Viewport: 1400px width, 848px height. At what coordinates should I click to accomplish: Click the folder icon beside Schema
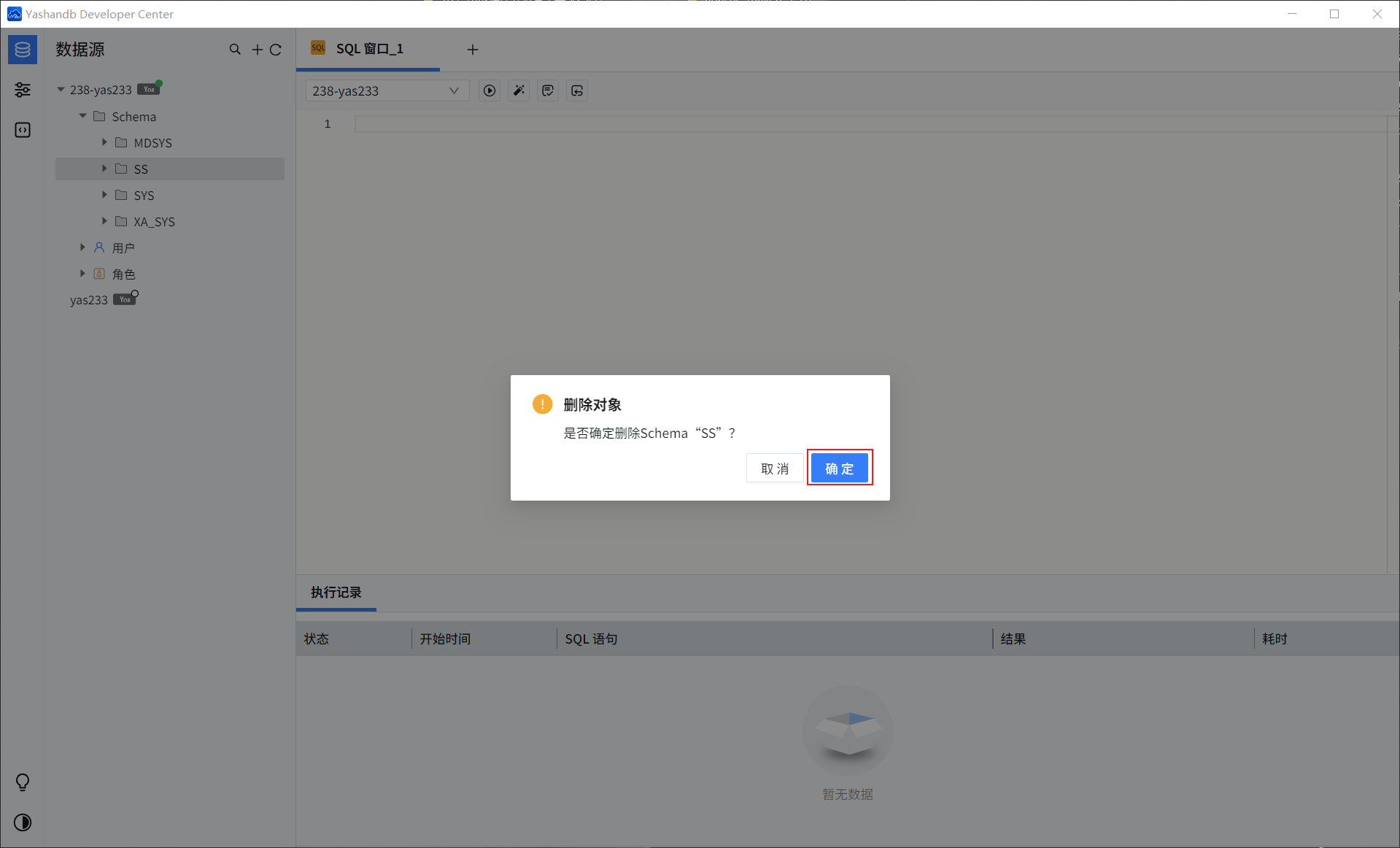tap(99, 116)
